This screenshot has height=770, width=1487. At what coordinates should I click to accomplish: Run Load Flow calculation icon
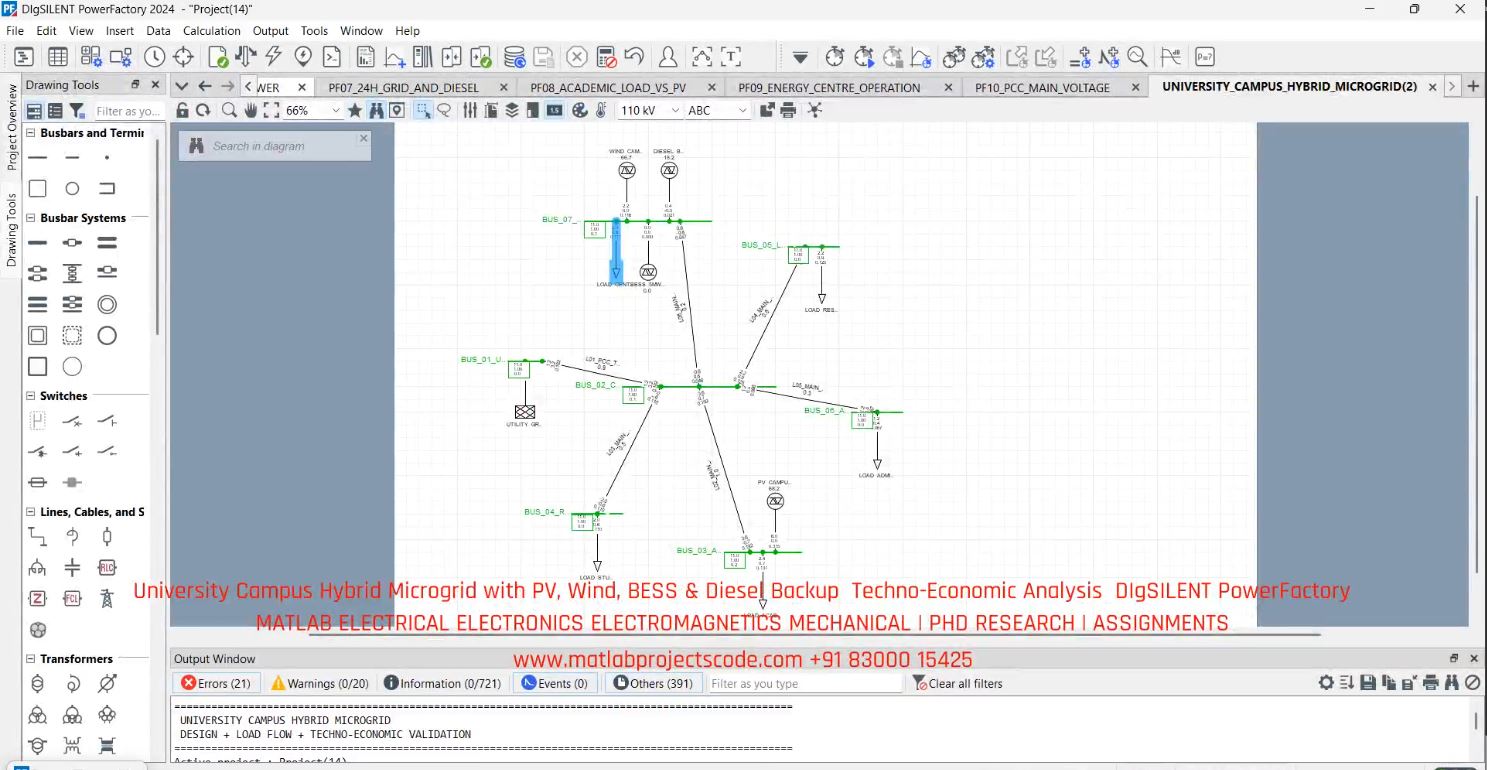pyautogui.click(x=244, y=56)
